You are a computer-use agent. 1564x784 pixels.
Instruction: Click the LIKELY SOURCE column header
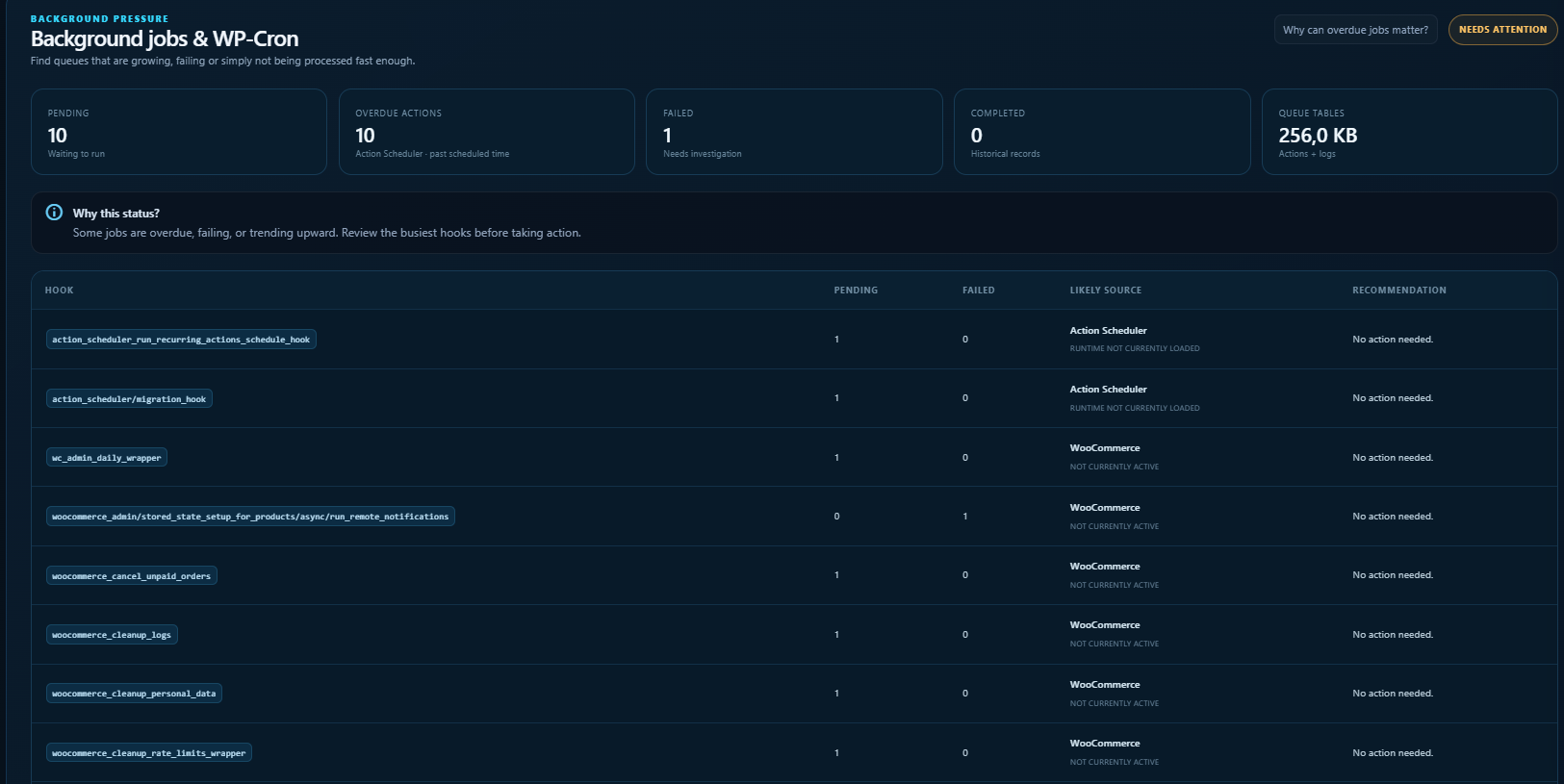click(x=1106, y=291)
